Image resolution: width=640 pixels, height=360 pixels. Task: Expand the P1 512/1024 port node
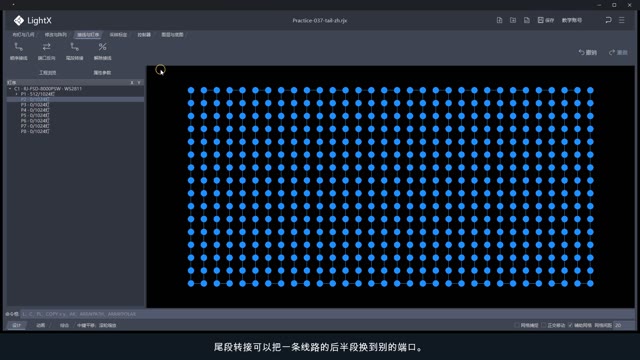click(17, 94)
